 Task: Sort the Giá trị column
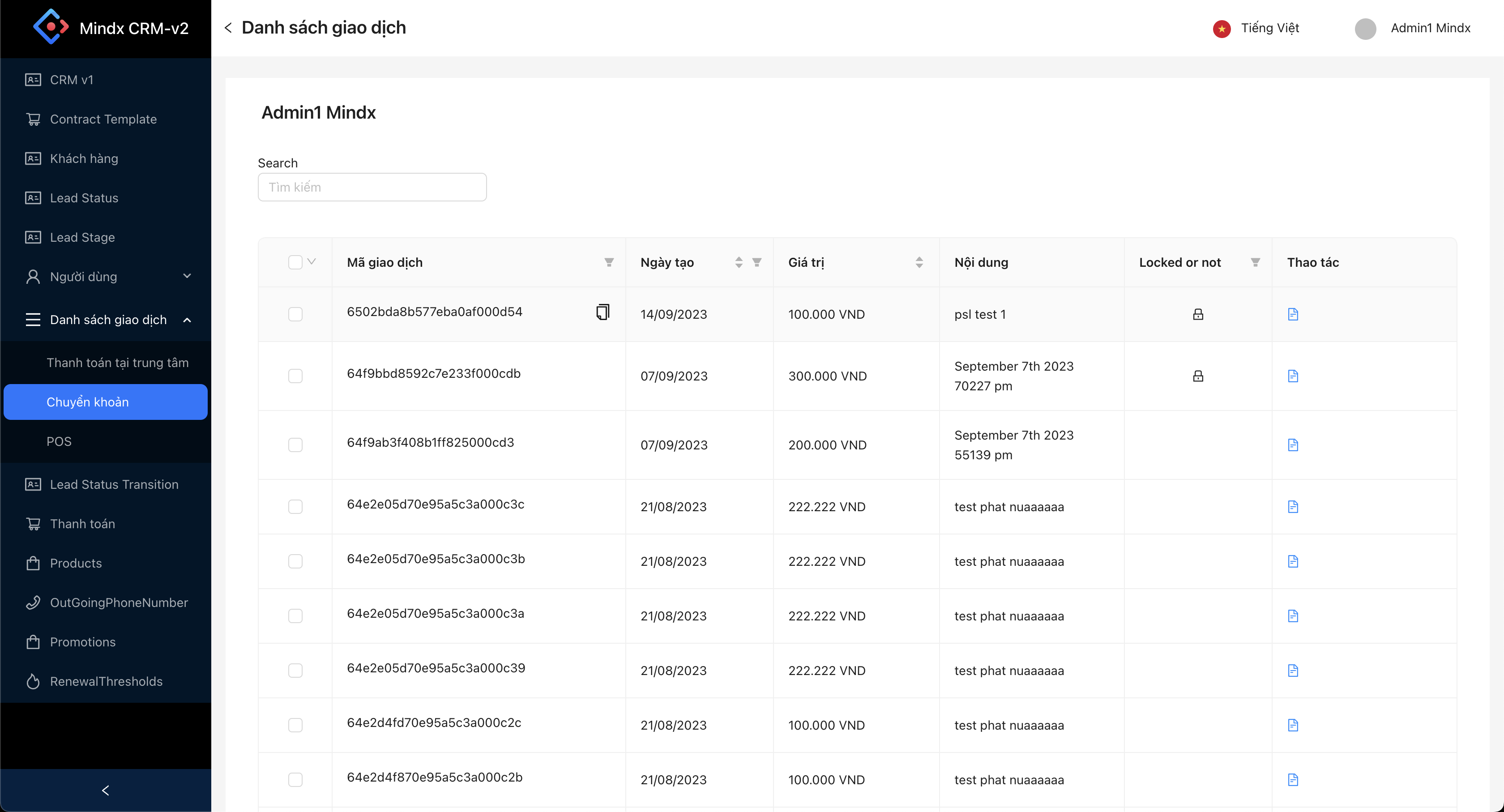point(919,262)
